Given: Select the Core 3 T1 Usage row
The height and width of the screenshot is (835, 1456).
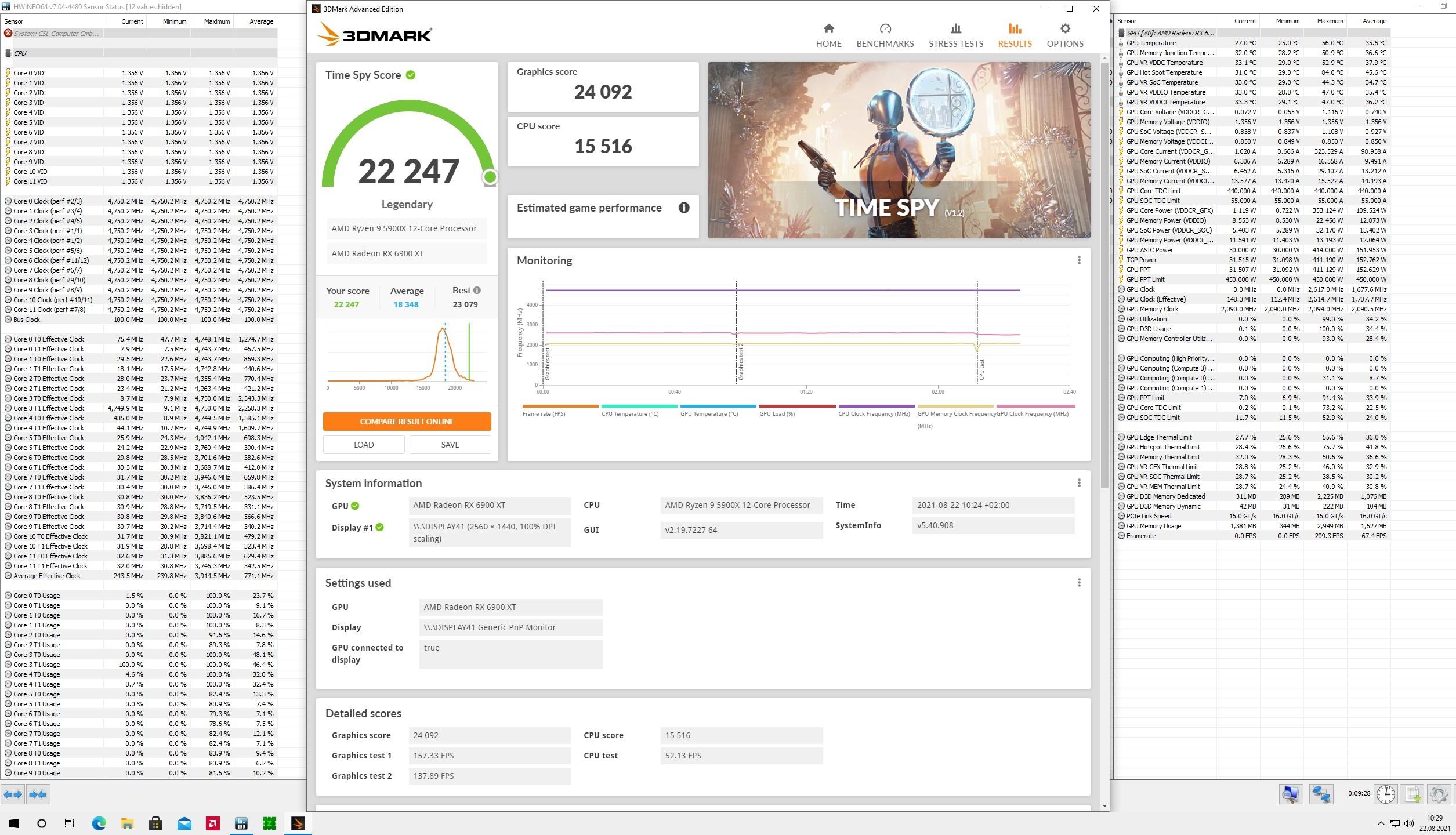Looking at the screenshot, I should pyautogui.click(x=139, y=665).
